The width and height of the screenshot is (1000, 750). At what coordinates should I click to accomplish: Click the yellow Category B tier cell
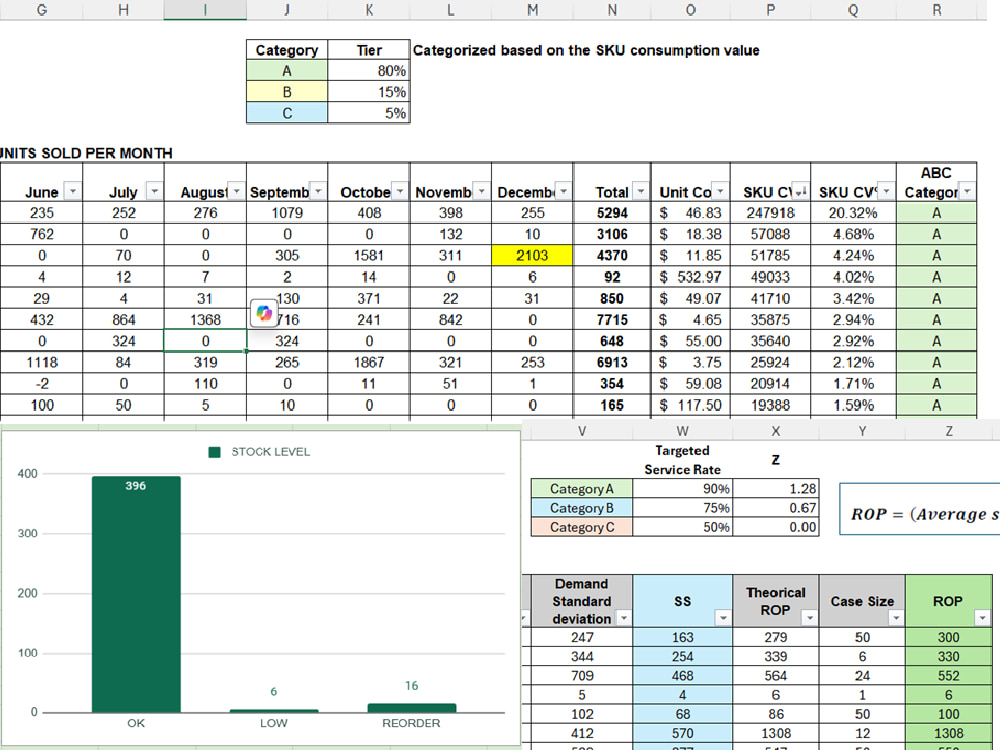[x=287, y=92]
